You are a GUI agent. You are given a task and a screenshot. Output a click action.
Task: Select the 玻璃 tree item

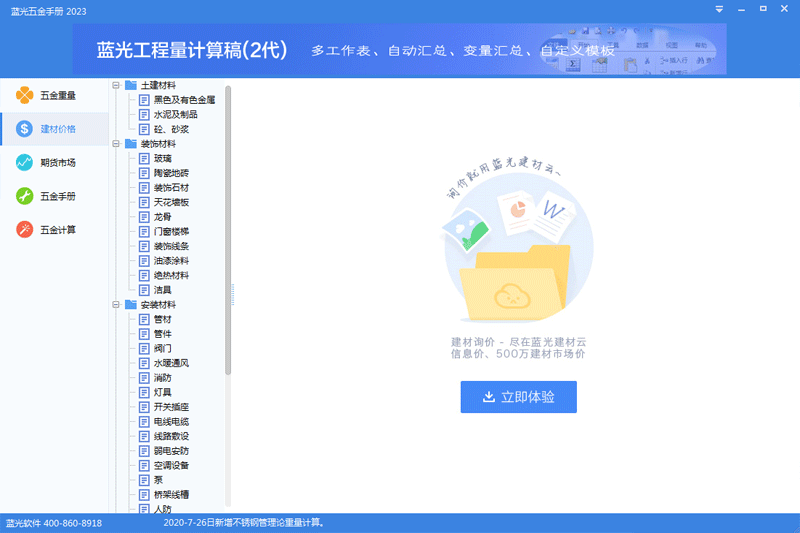pyautogui.click(x=163, y=159)
